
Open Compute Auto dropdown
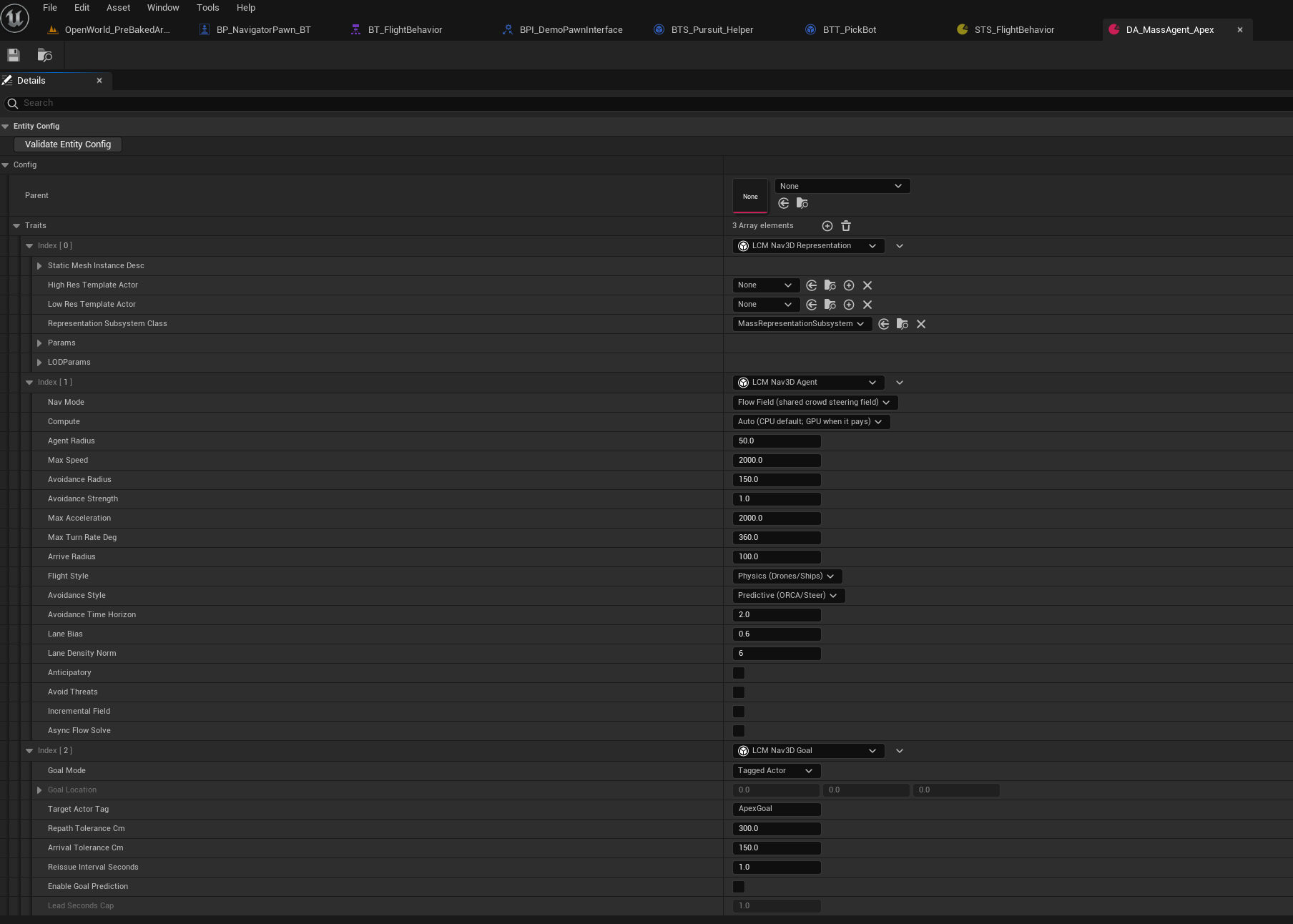(811, 422)
